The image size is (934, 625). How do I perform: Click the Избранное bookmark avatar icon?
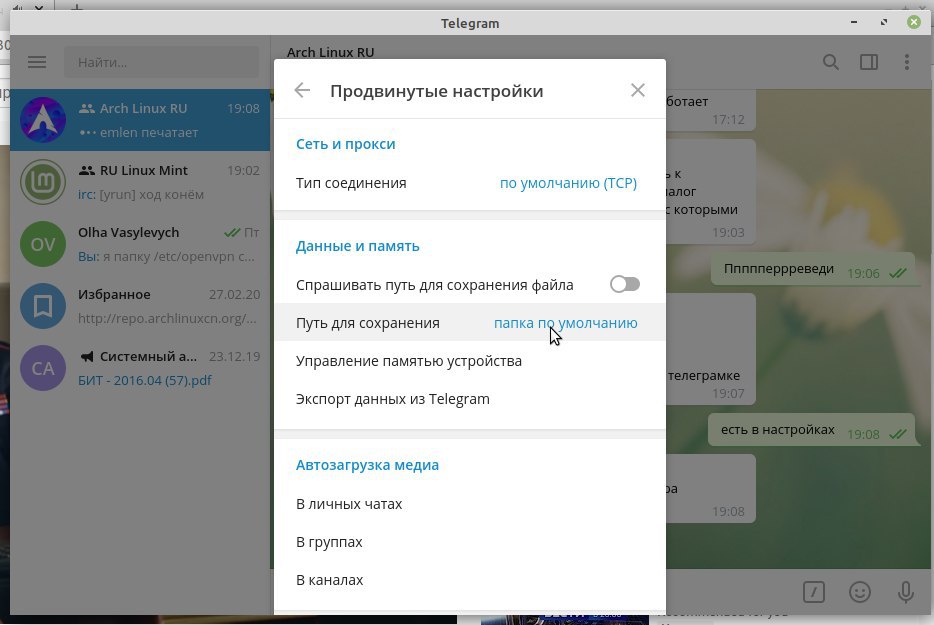(x=43, y=306)
